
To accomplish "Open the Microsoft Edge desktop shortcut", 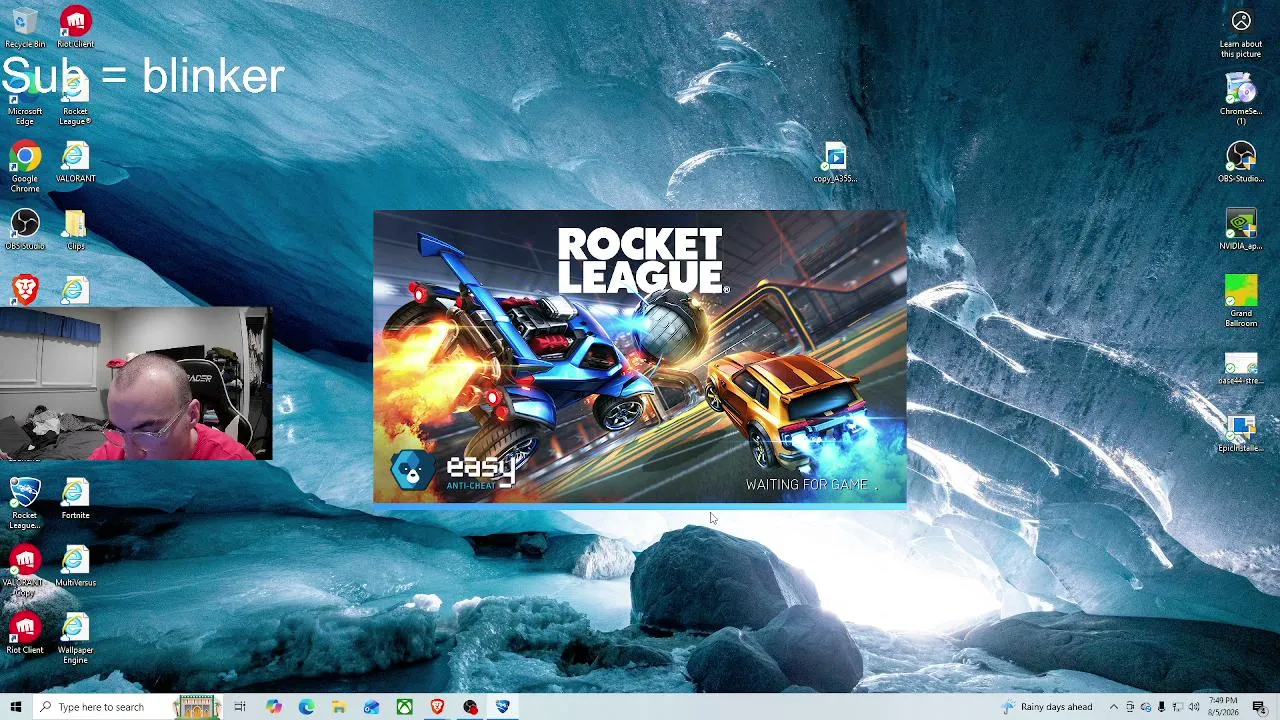I will click(x=25, y=100).
